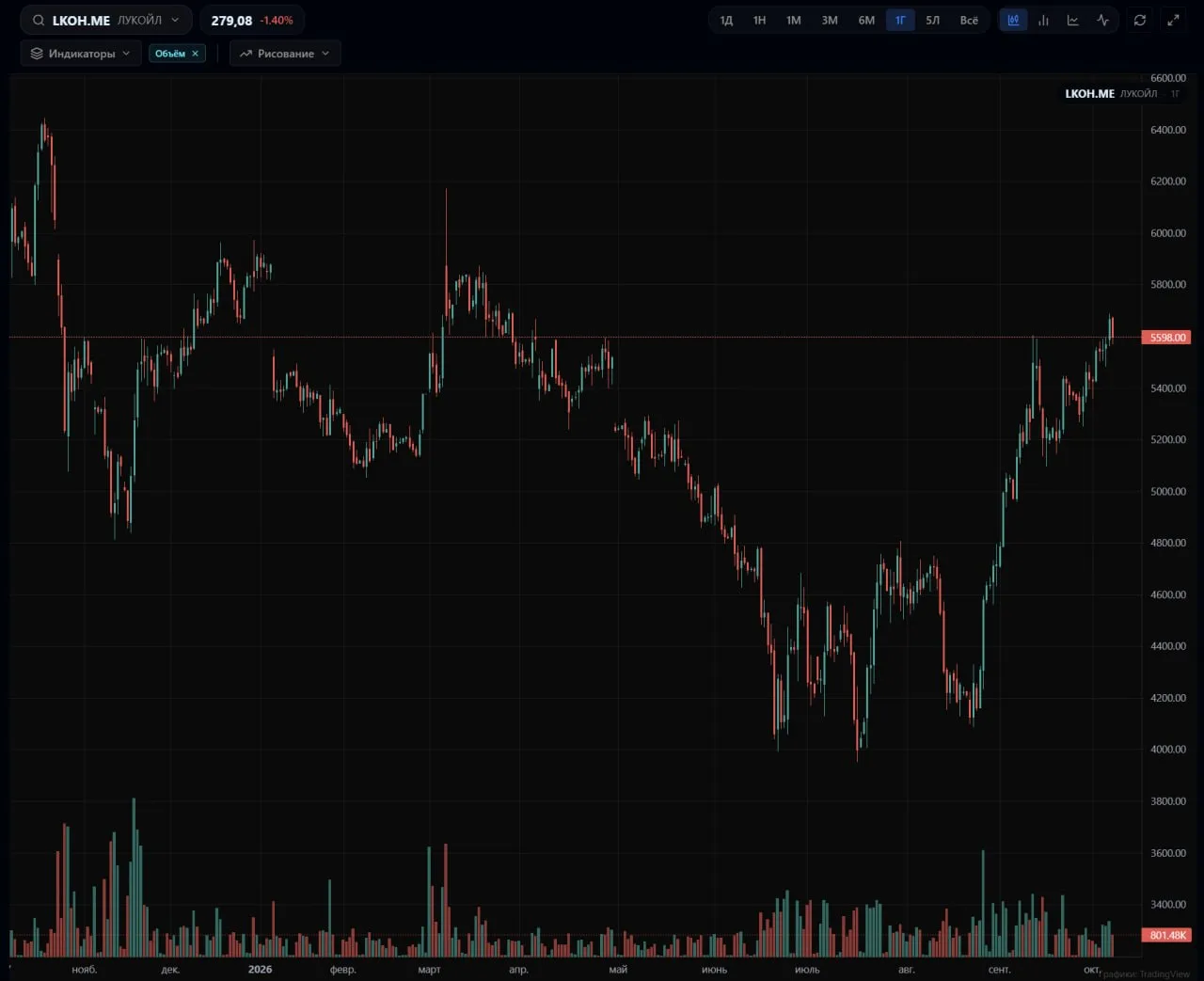Select the 6М timeframe
The width and height of the screenshot is (1204, 981).
[866, 20]
